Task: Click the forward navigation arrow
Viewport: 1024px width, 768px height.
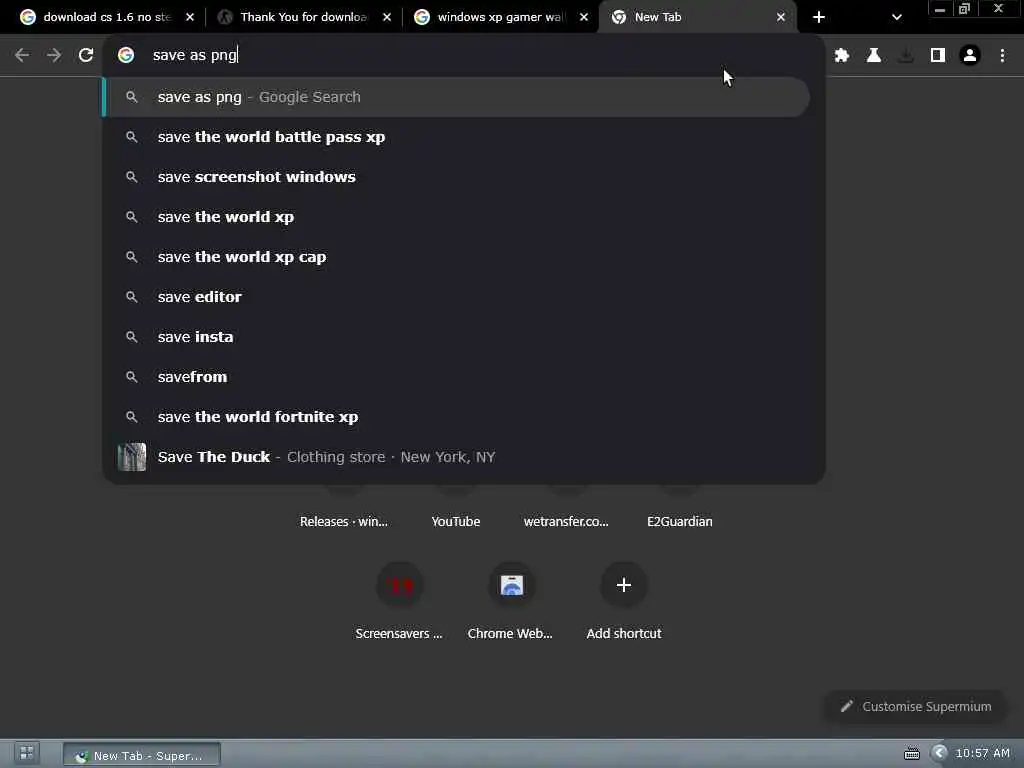Action: [54, 55]
